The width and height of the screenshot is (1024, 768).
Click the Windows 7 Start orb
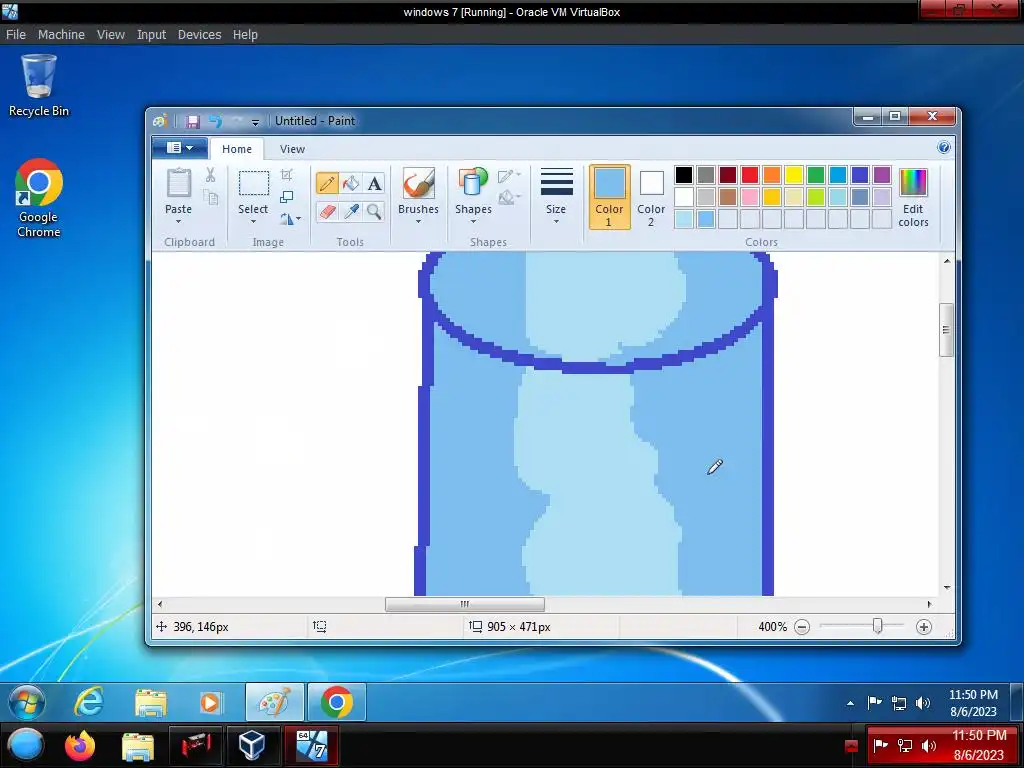(x=27, y=703)
